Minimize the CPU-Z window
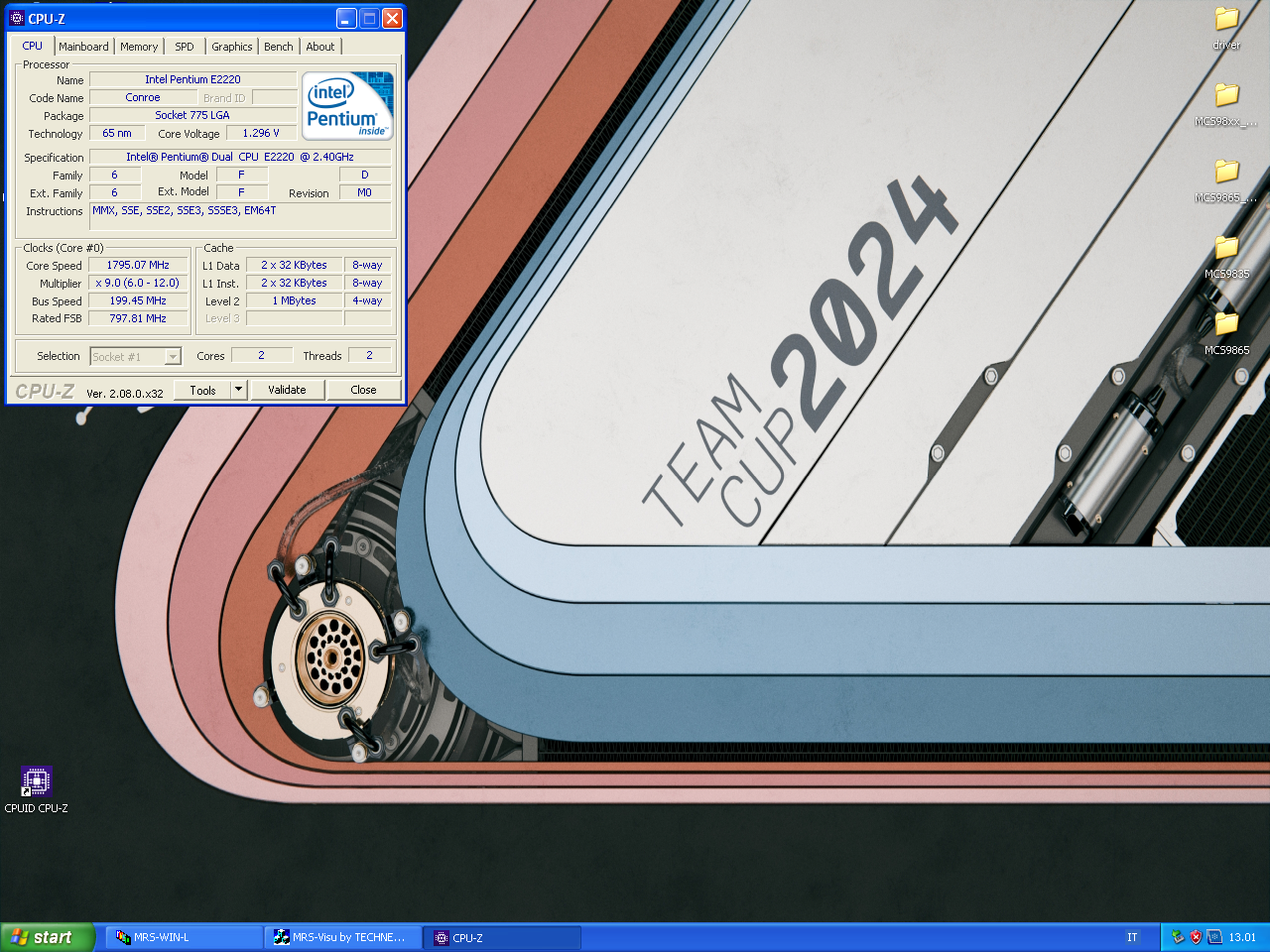 pyautogui.click(x=346, y=18)
